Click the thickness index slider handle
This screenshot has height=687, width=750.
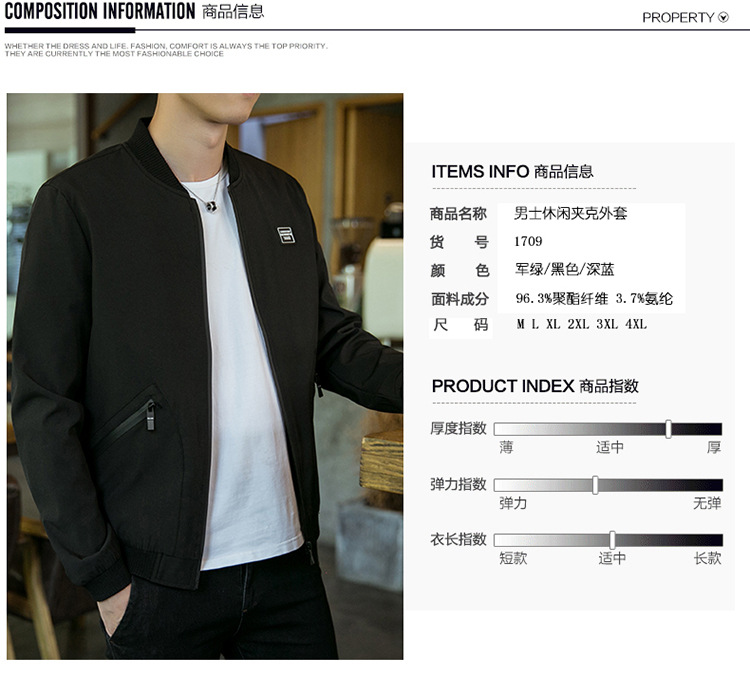pyautogui.click(x=668, y=429)
